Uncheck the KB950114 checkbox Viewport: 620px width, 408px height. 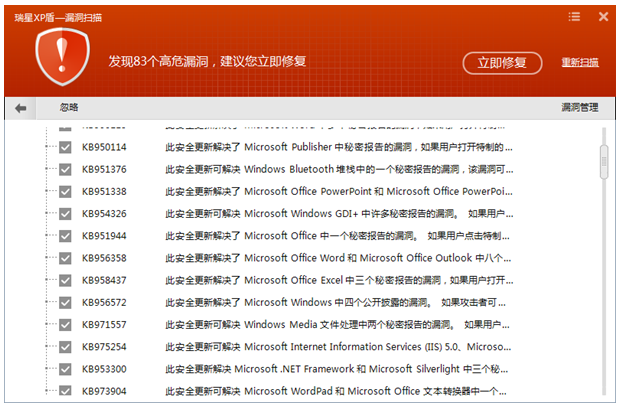pos(65,147)
